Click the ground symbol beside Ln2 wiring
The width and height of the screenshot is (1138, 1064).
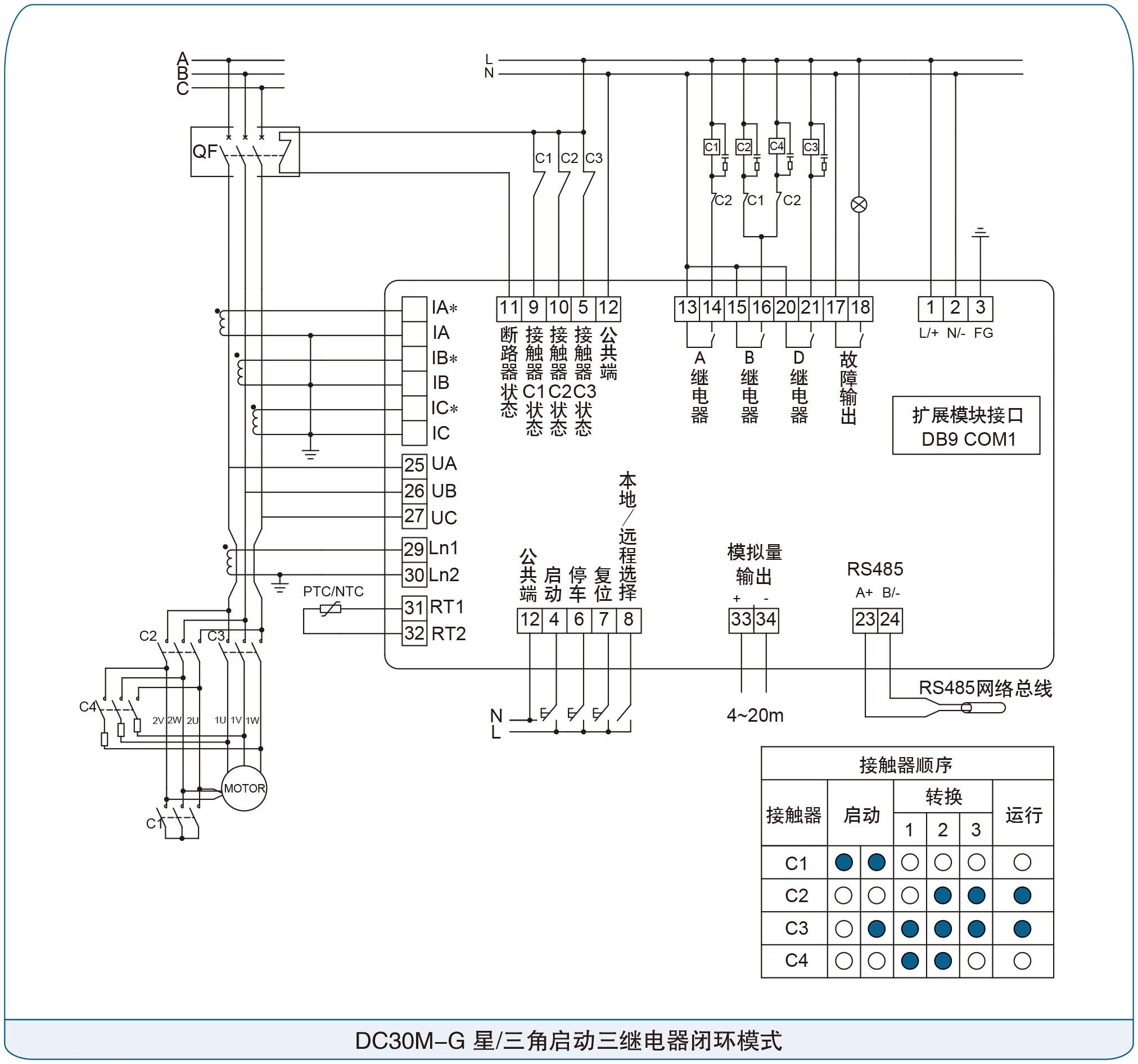point(280,584)
